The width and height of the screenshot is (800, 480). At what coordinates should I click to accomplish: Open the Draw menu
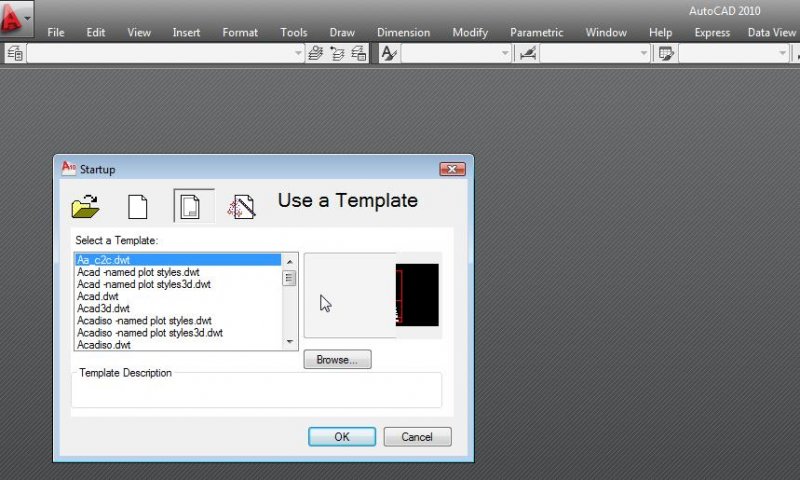pos(342,33)
